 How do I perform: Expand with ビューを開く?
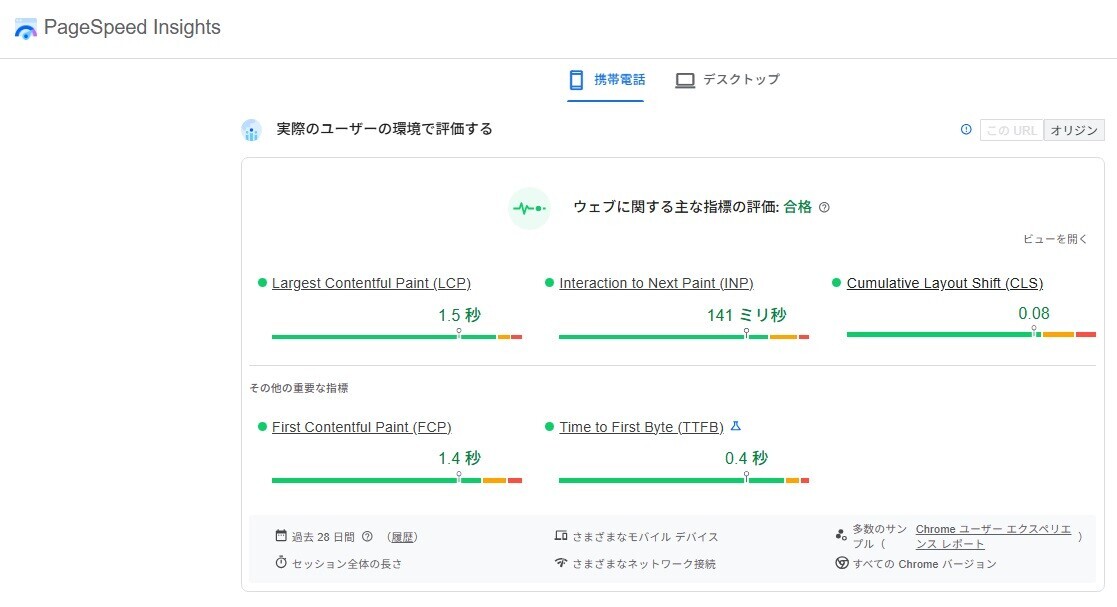[x=1055, y=239]
